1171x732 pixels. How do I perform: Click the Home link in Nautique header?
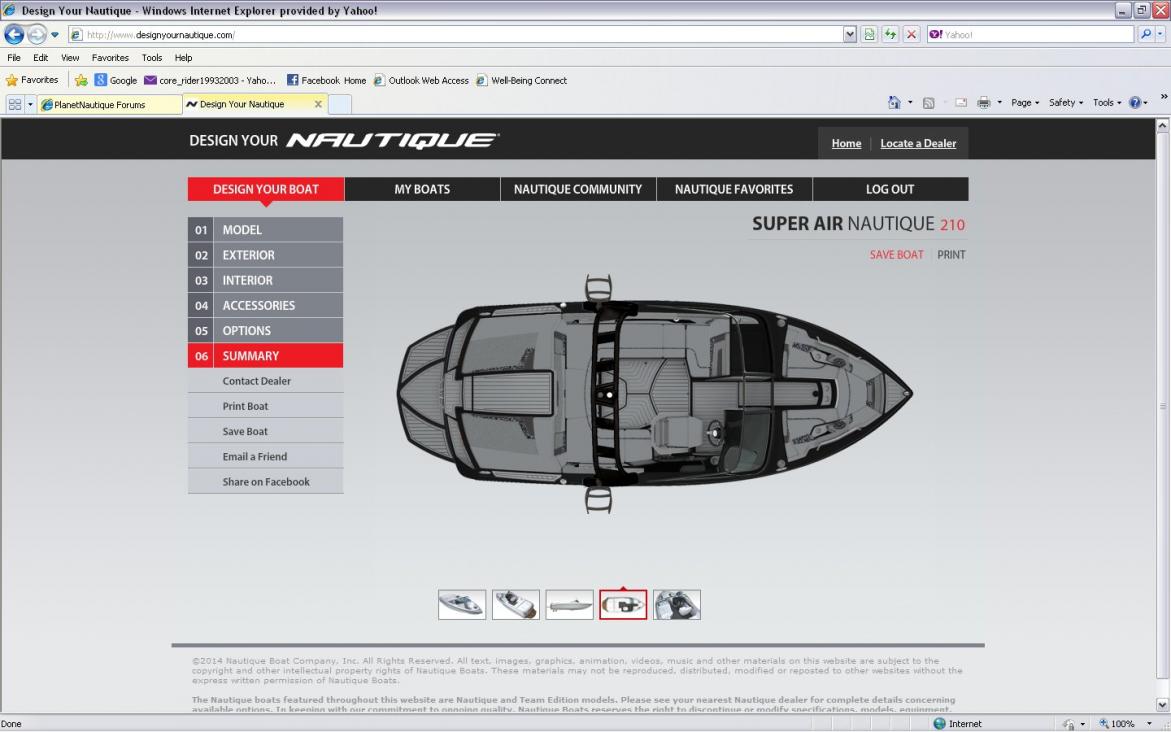(x=846, y=143)
